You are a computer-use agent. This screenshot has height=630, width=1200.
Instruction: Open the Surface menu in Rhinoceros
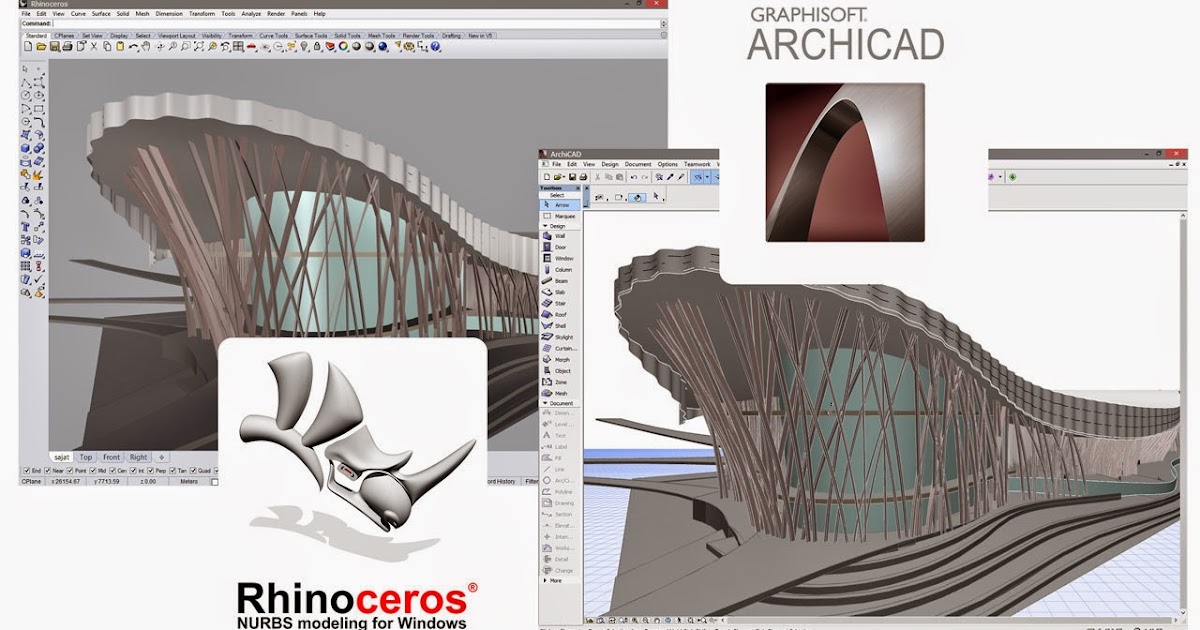click(101, 14)
